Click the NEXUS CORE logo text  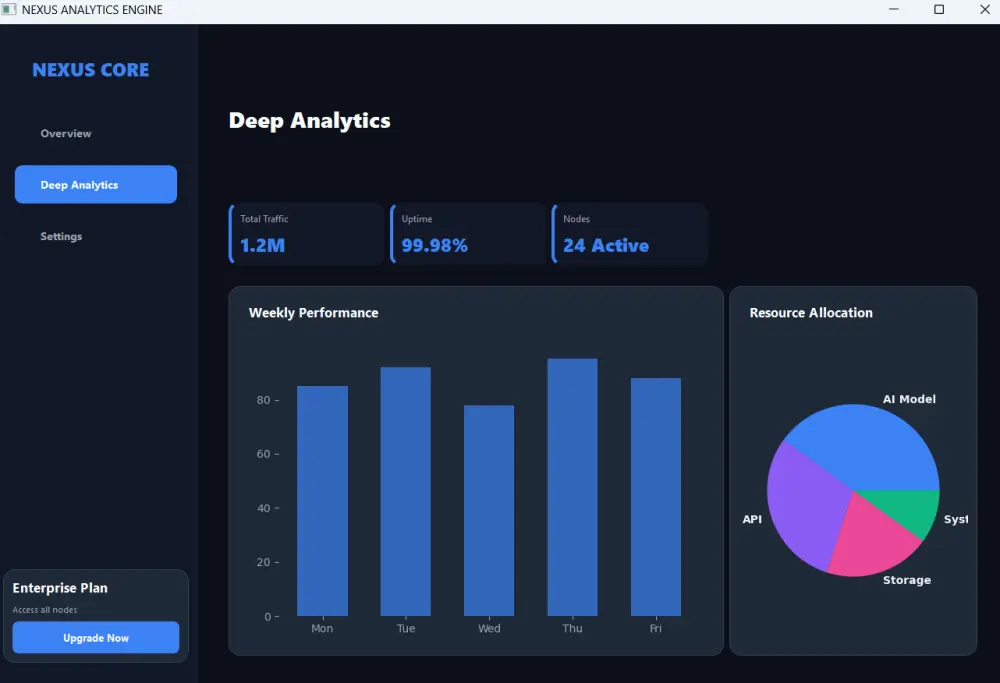91,70
